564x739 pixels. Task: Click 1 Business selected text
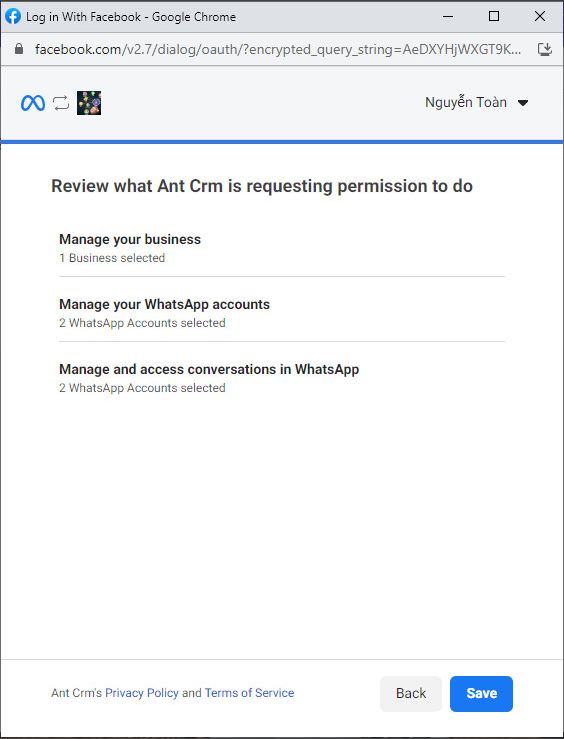[112, 258]
